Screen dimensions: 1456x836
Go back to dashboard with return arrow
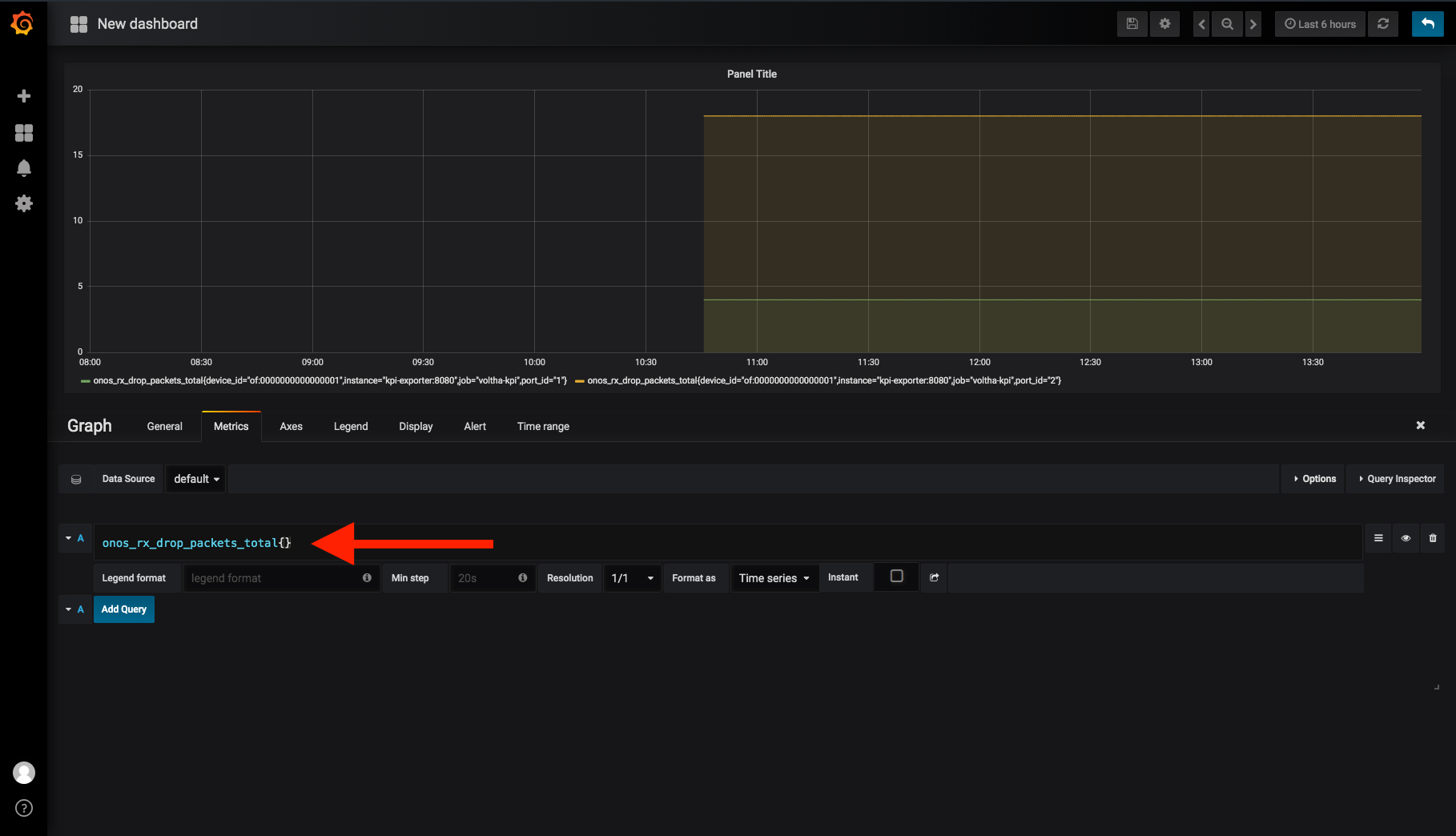tap(1428, 24)
